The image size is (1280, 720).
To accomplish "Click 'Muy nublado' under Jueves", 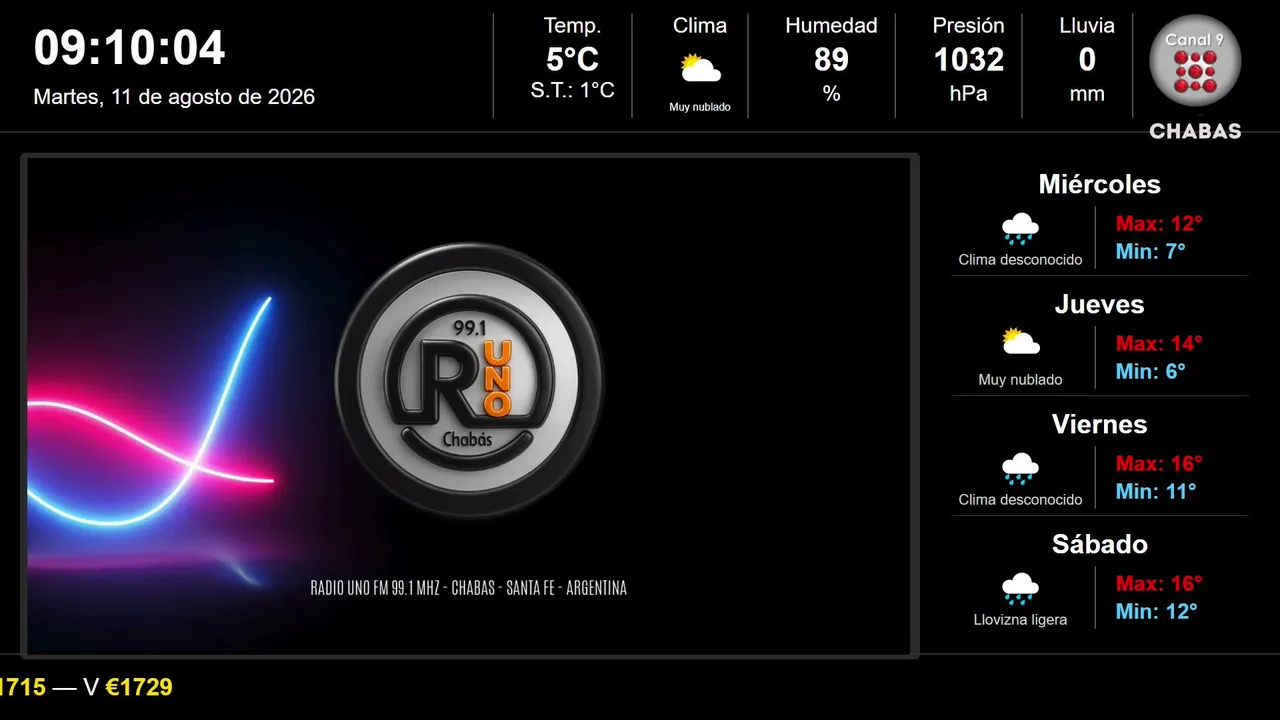I will click(x=1020, y=380).
